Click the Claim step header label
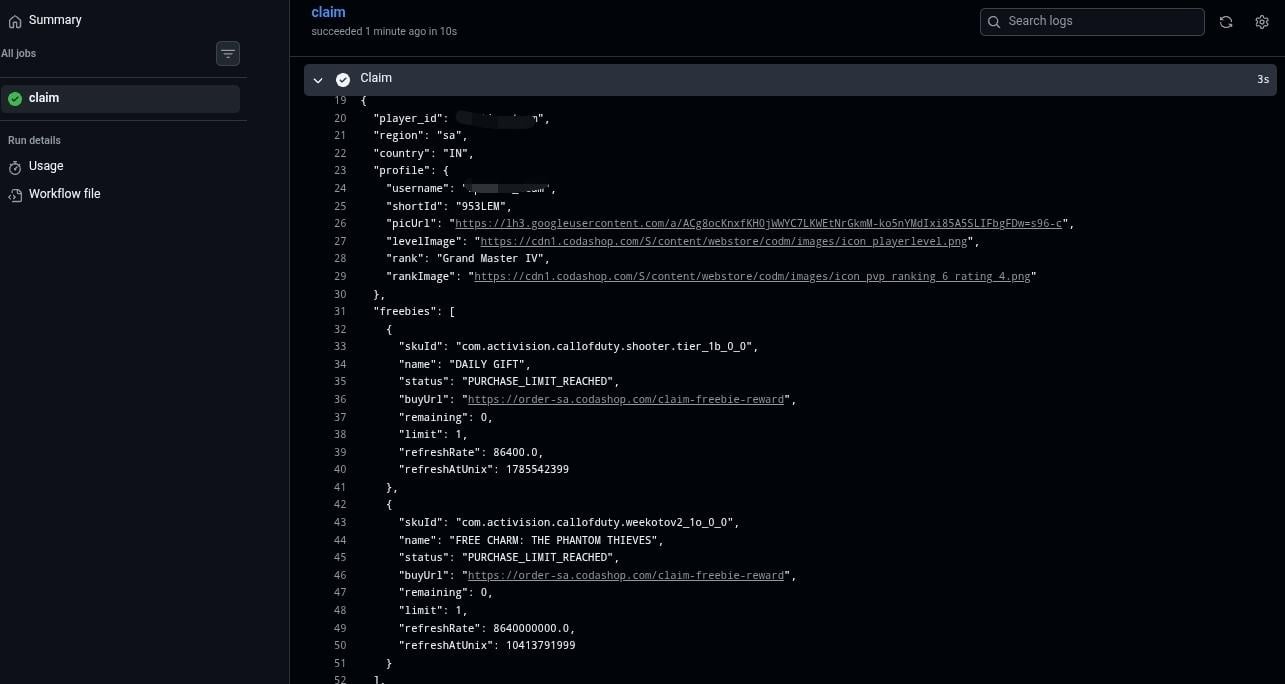 pos(376,78)
